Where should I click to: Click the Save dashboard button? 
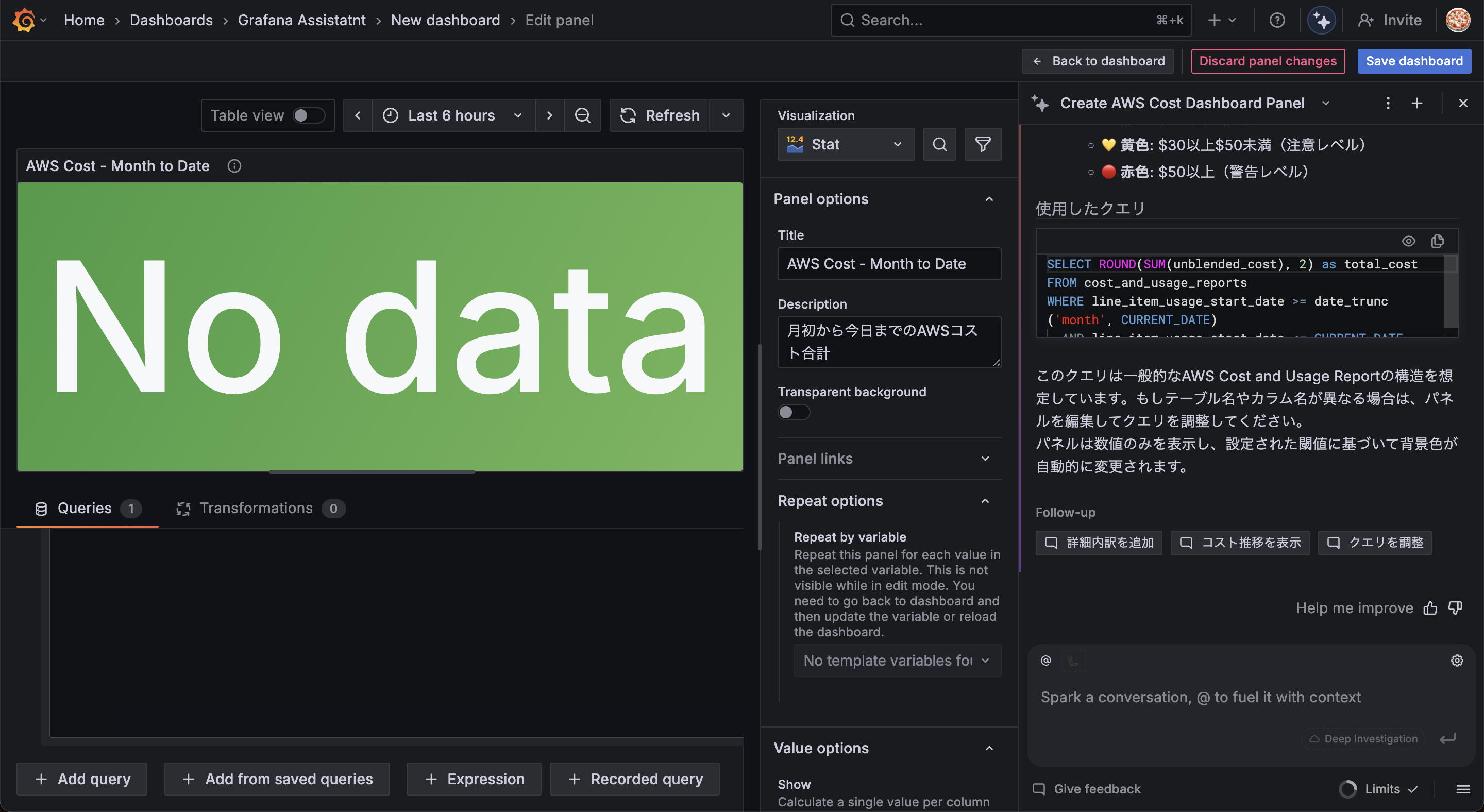click(x=1414, y=61)
